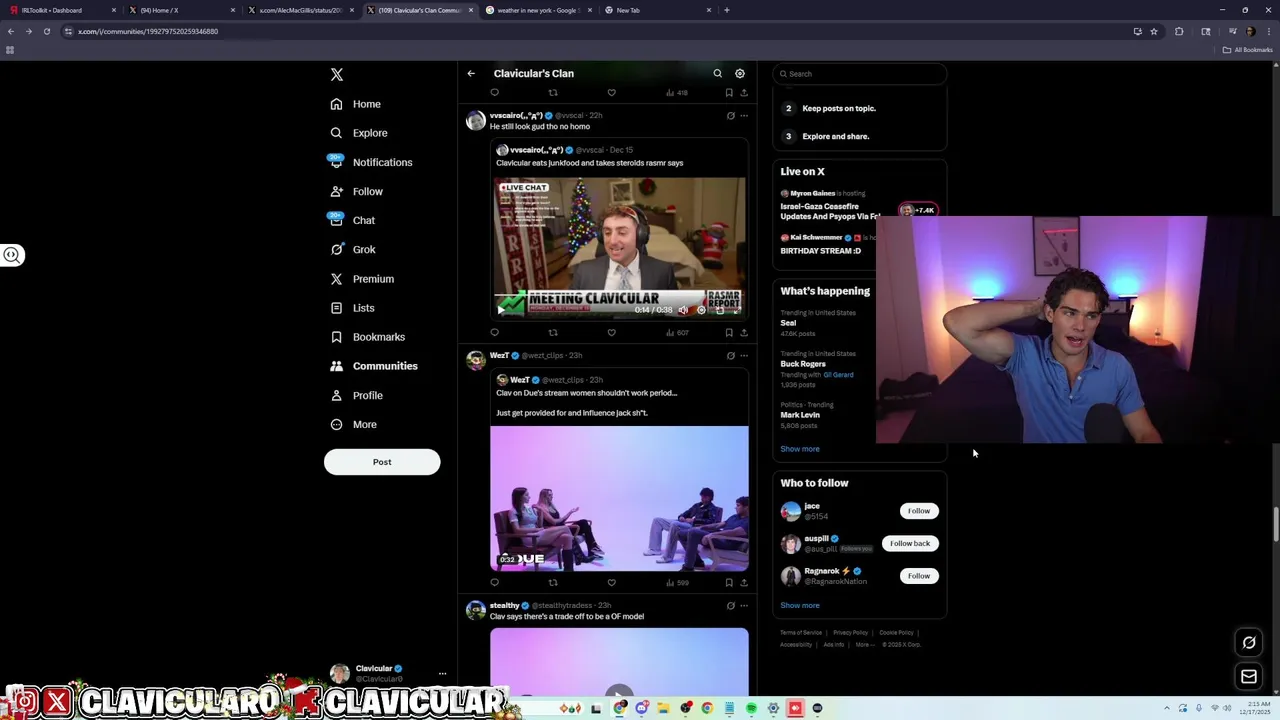This screenshot has width=1280, height=720.
Task: Click Show more under Who to follow
Action: click(800, 605)
